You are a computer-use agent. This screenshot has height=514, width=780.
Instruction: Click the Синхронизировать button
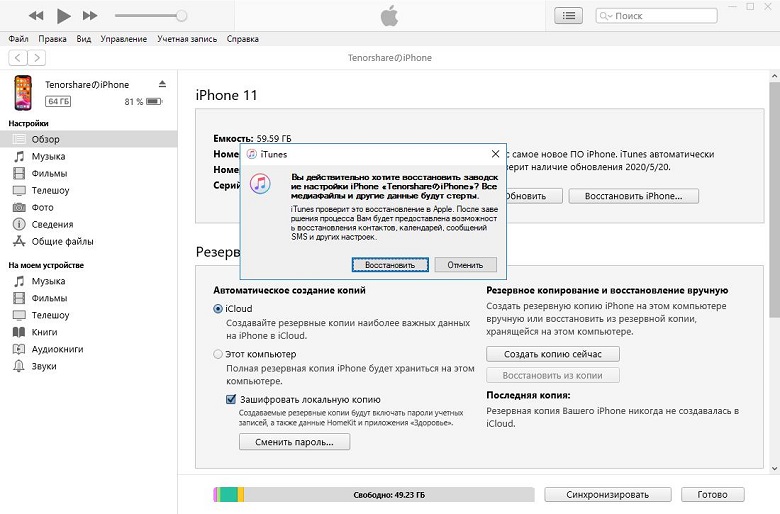(x=607, y=495)
